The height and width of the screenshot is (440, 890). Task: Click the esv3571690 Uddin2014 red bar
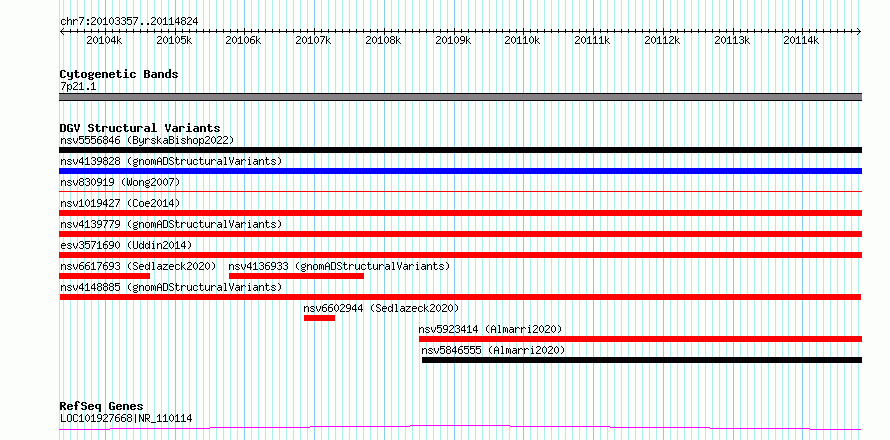460,255
